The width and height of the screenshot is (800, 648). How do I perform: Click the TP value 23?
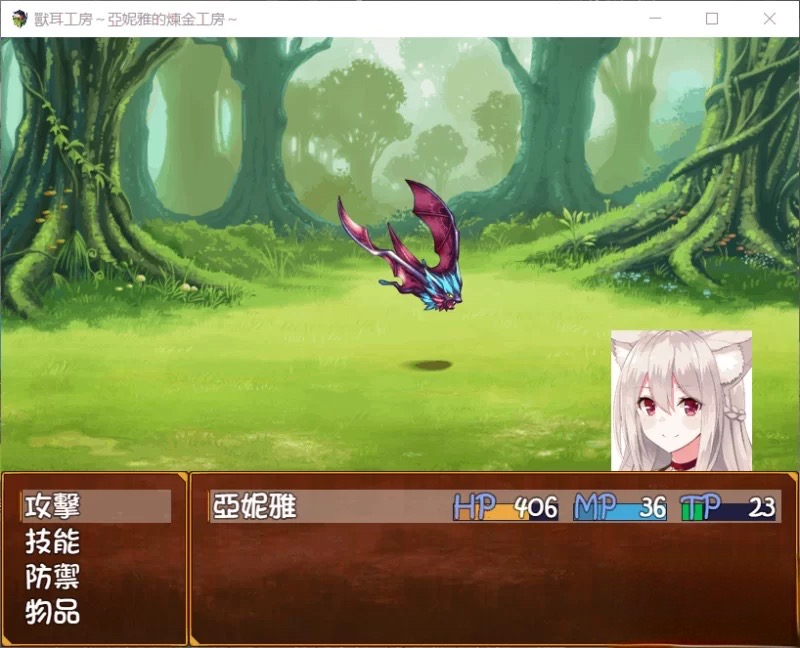[761, 507]
